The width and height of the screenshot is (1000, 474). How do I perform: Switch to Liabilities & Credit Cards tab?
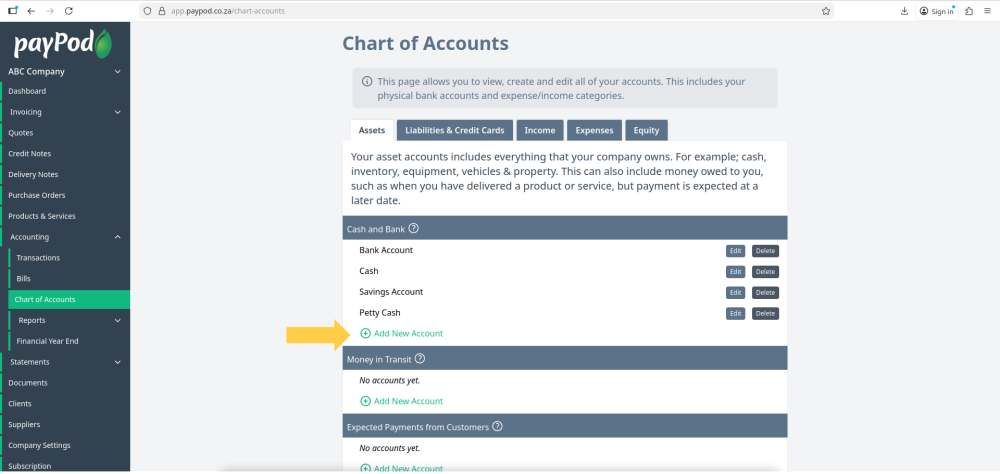click(x=455, y=130)
